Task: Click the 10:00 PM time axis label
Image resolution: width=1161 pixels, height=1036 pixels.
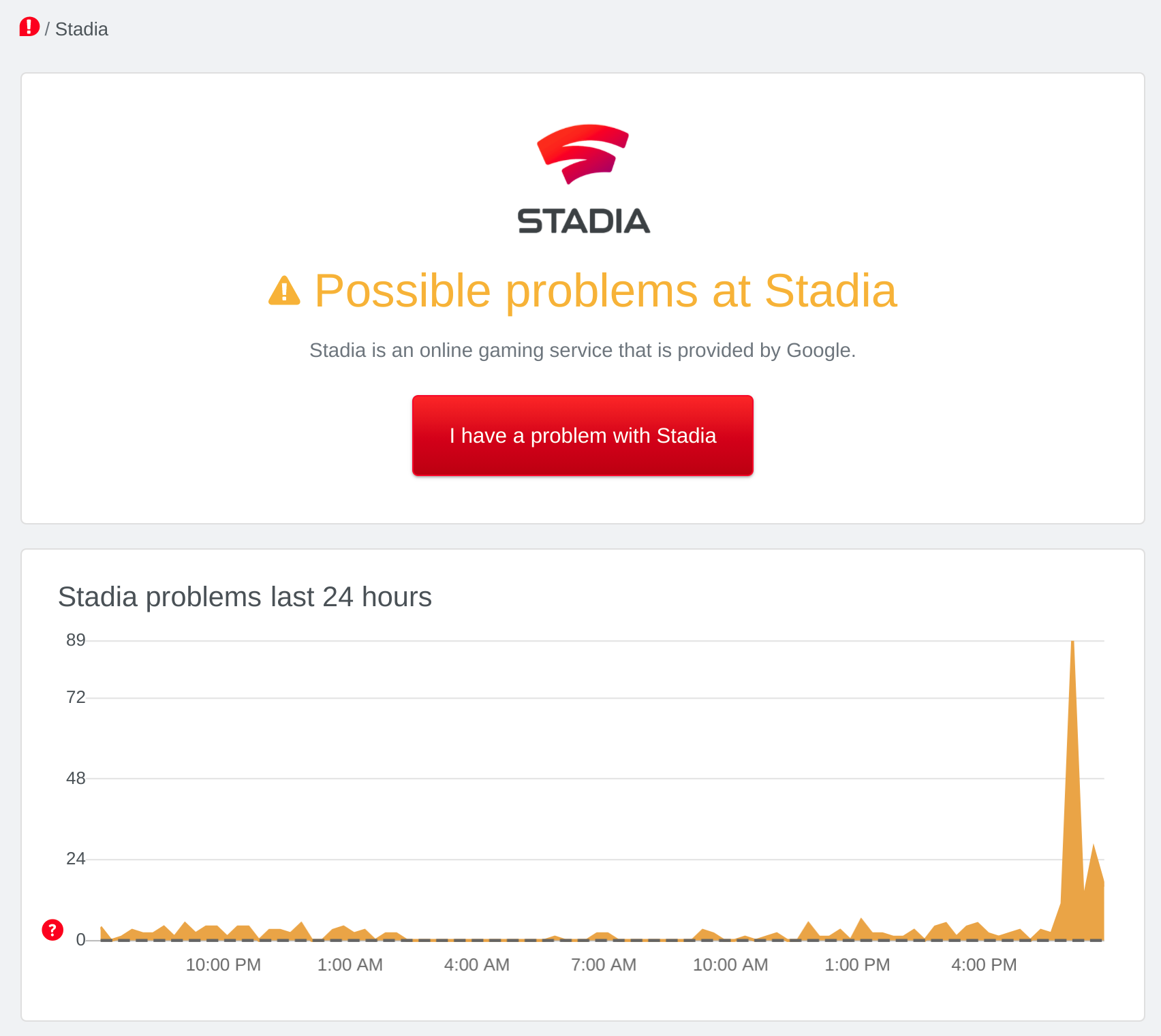Action: click(x=223, y=964)
